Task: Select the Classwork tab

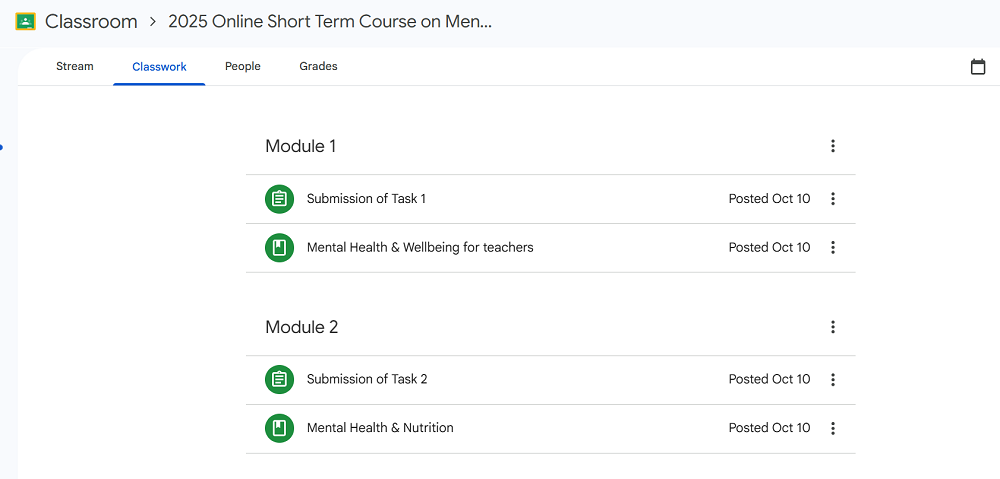Action: (159, 67)
